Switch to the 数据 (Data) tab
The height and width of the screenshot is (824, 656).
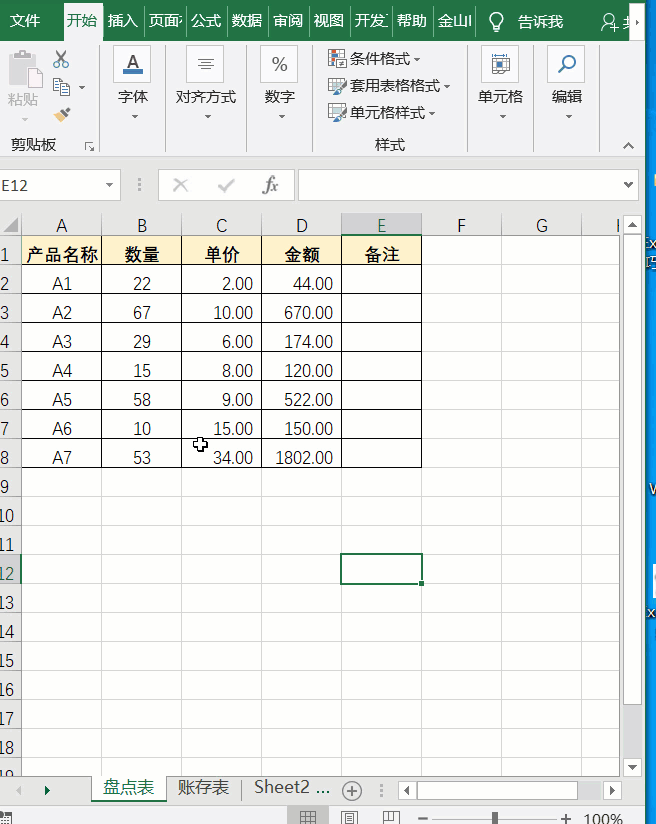(x=247, y=21)
